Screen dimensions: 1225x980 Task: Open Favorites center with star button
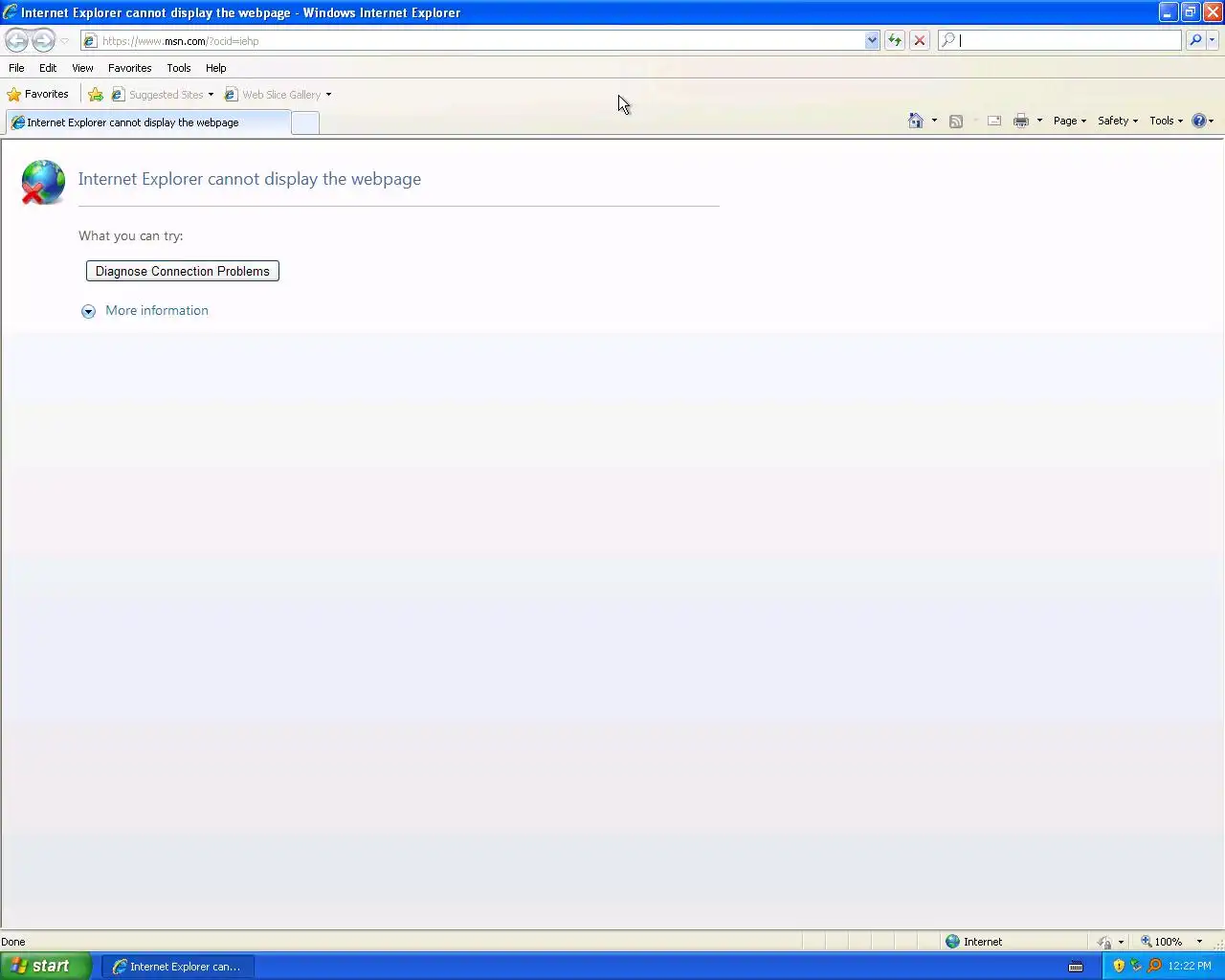38,94
